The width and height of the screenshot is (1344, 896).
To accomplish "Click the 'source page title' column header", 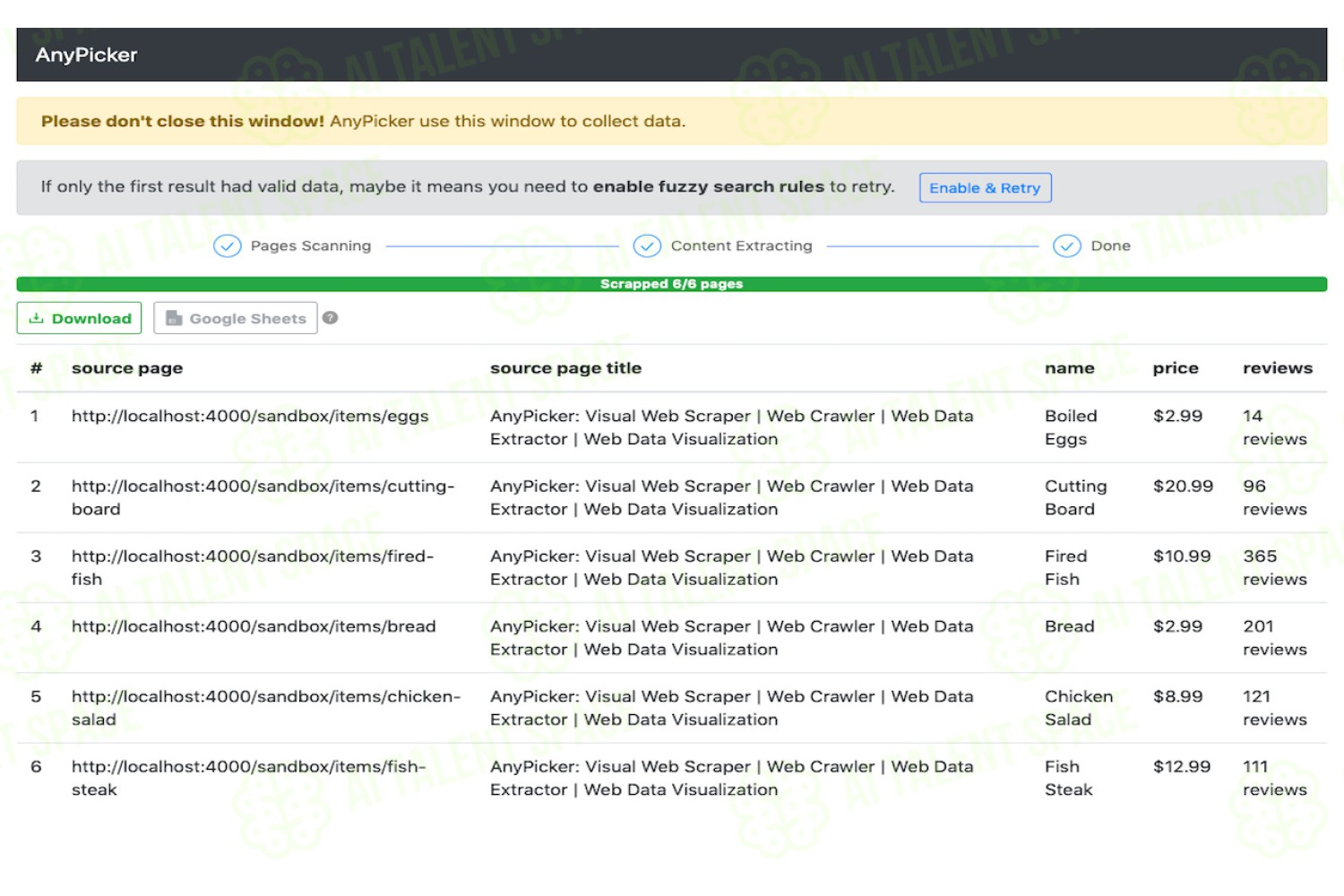I will (x=565, y=368).
